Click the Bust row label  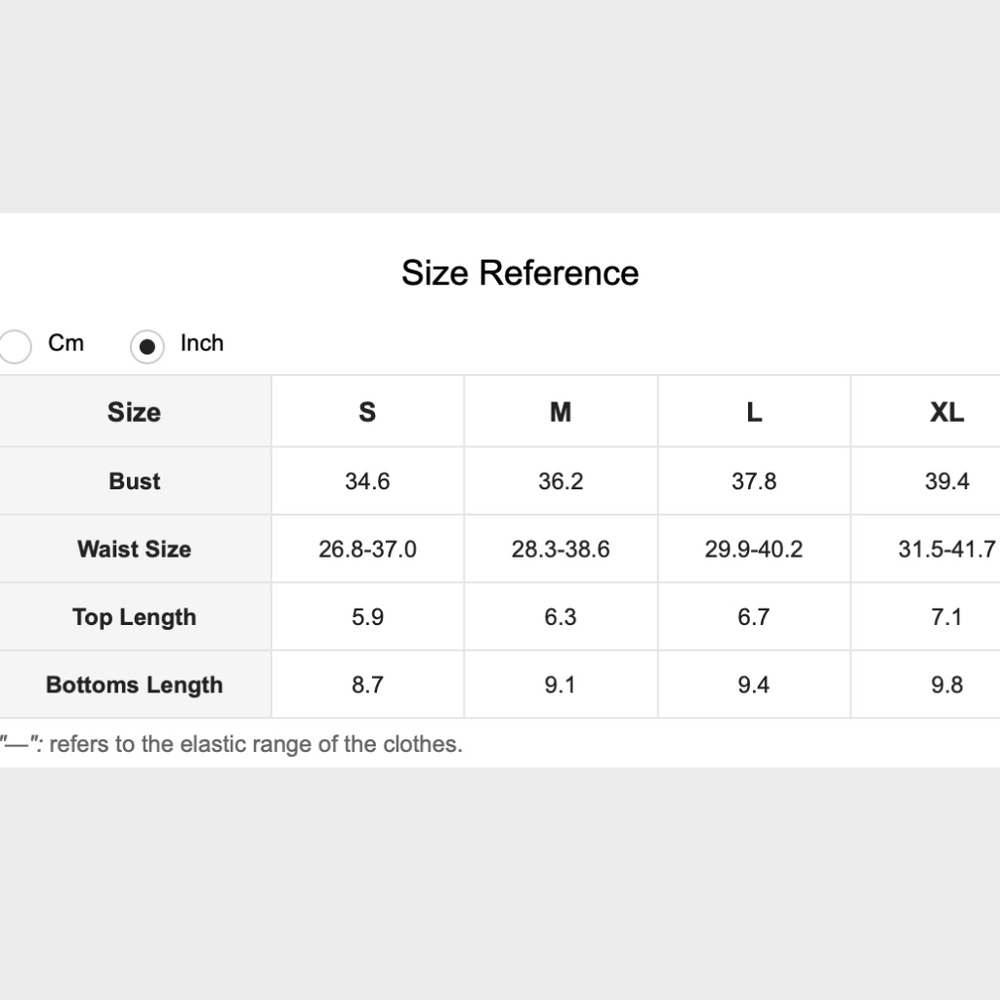point(134,481)
